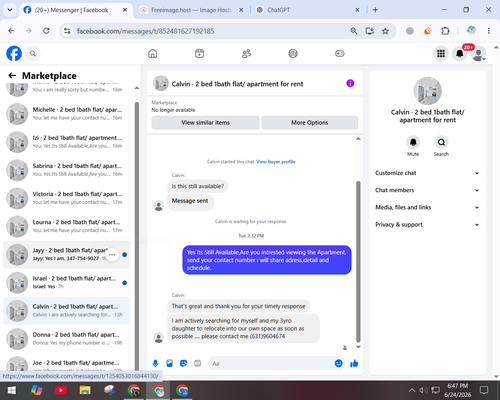Open the Victoria conversation

(x=67, y=198)
